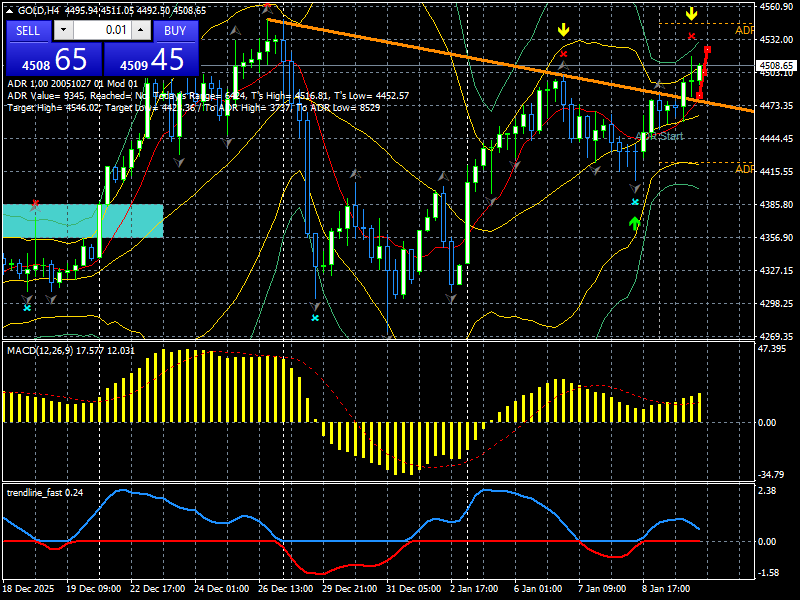Click MACD scale value 47.395
This screenshot has width=800, height=600.
772,348
